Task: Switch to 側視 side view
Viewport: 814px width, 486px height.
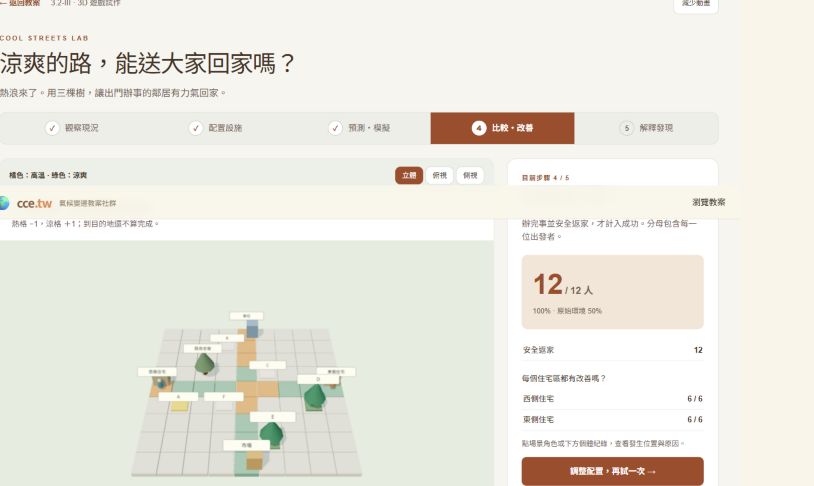Action: click(x=470, y=176)
